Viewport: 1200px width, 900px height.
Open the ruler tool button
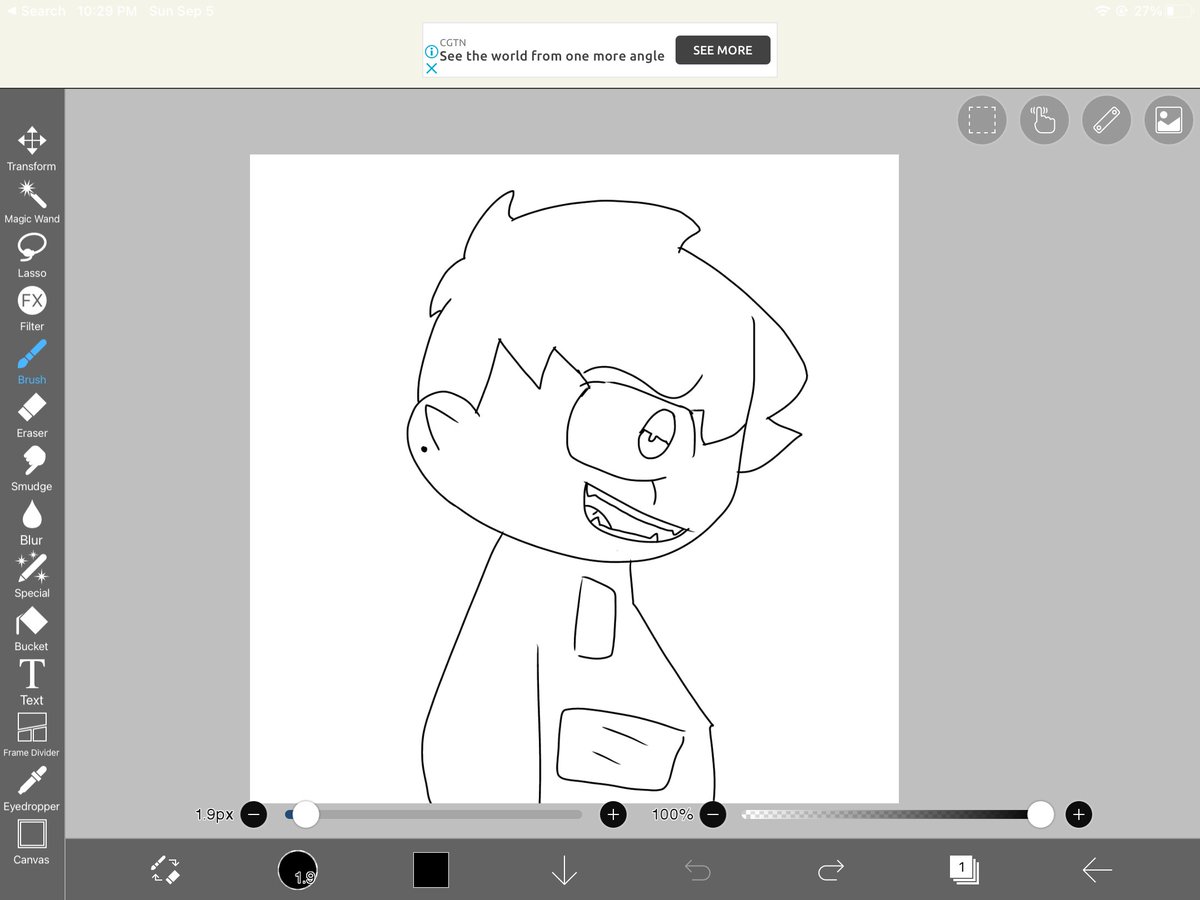click(1106, 120)
